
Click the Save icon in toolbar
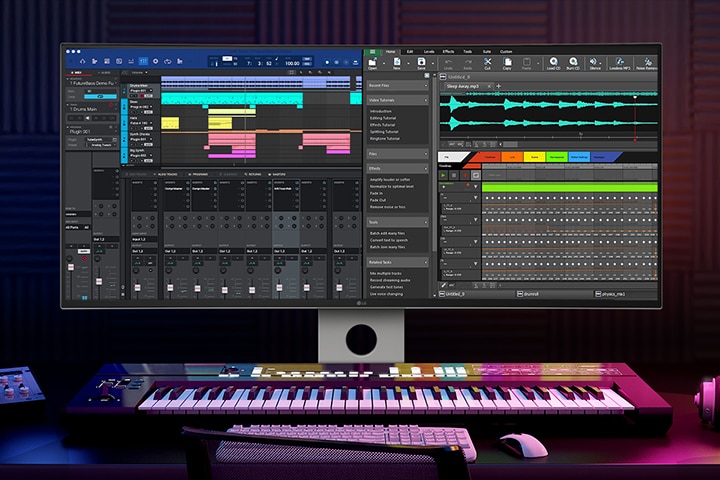422,63
